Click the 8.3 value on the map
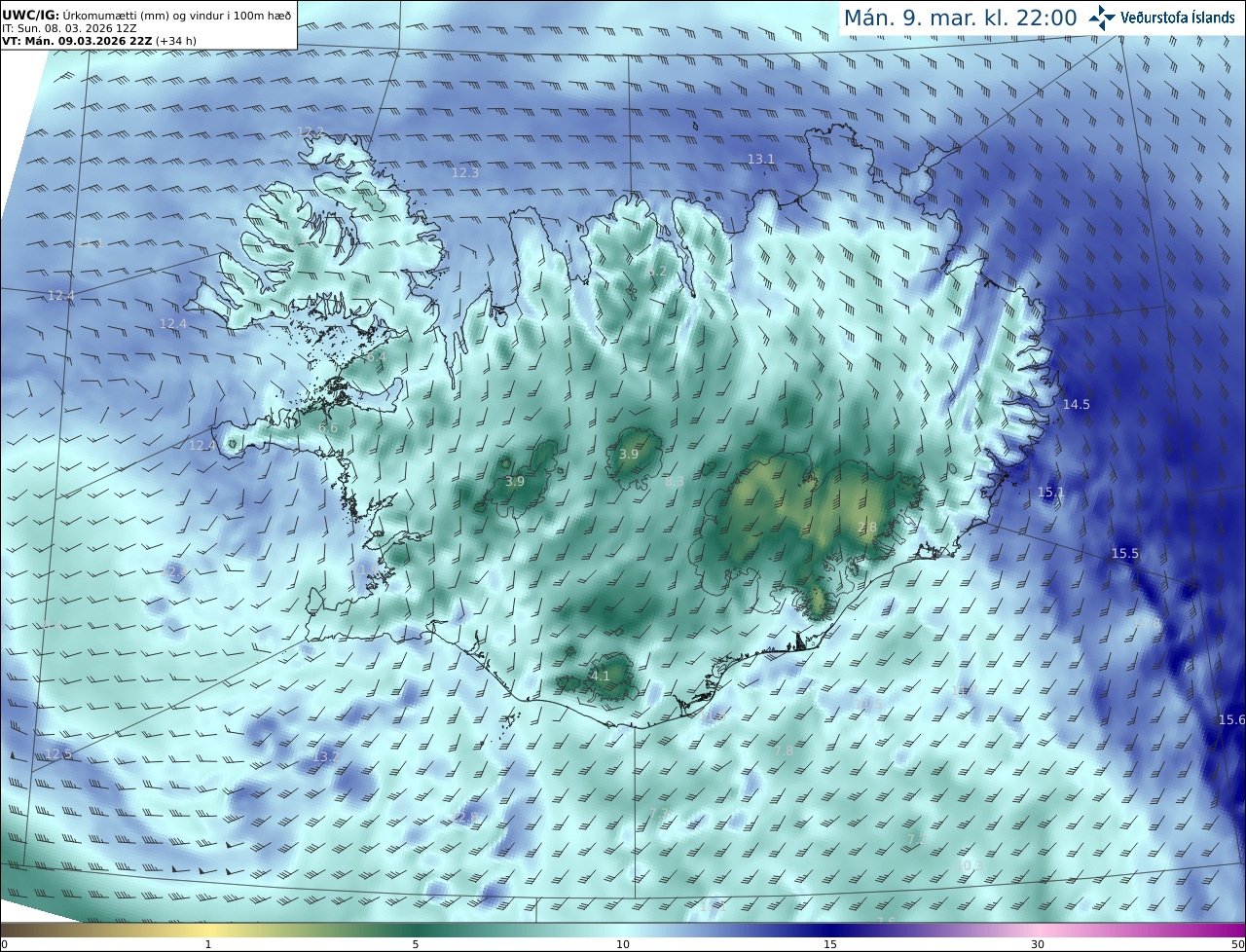 pyautogui.click(x=674, y=481)
